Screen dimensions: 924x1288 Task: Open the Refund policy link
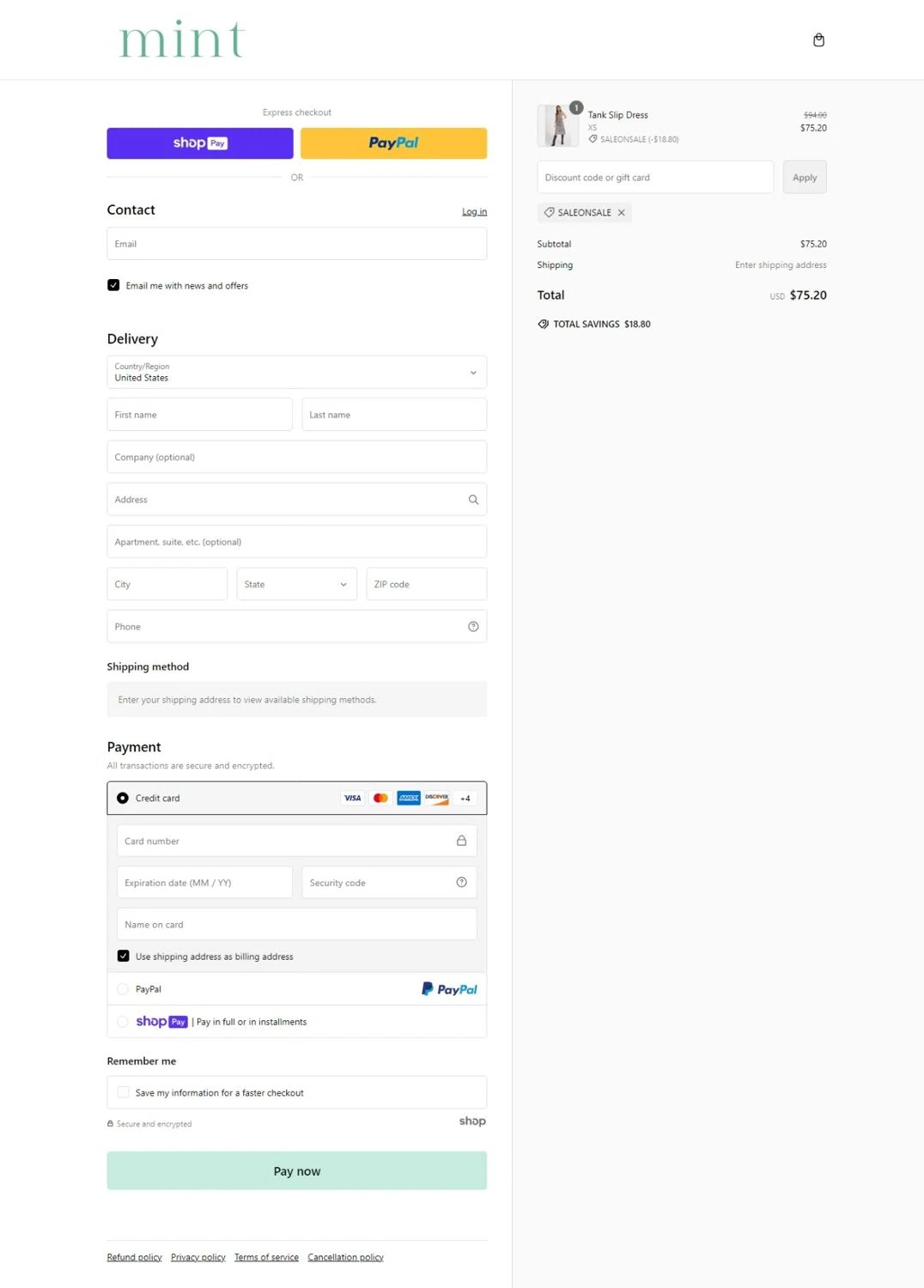pos(134,1257)
